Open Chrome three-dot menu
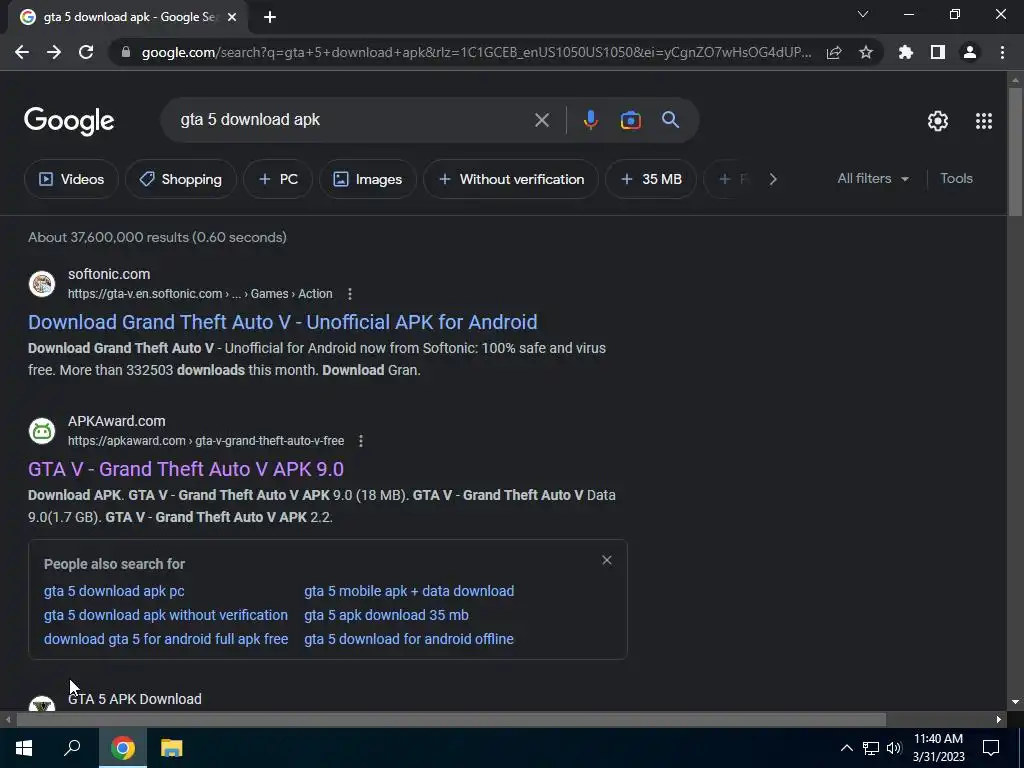The width and height of the screenshot is (1024, 768). click(1002, 52)
